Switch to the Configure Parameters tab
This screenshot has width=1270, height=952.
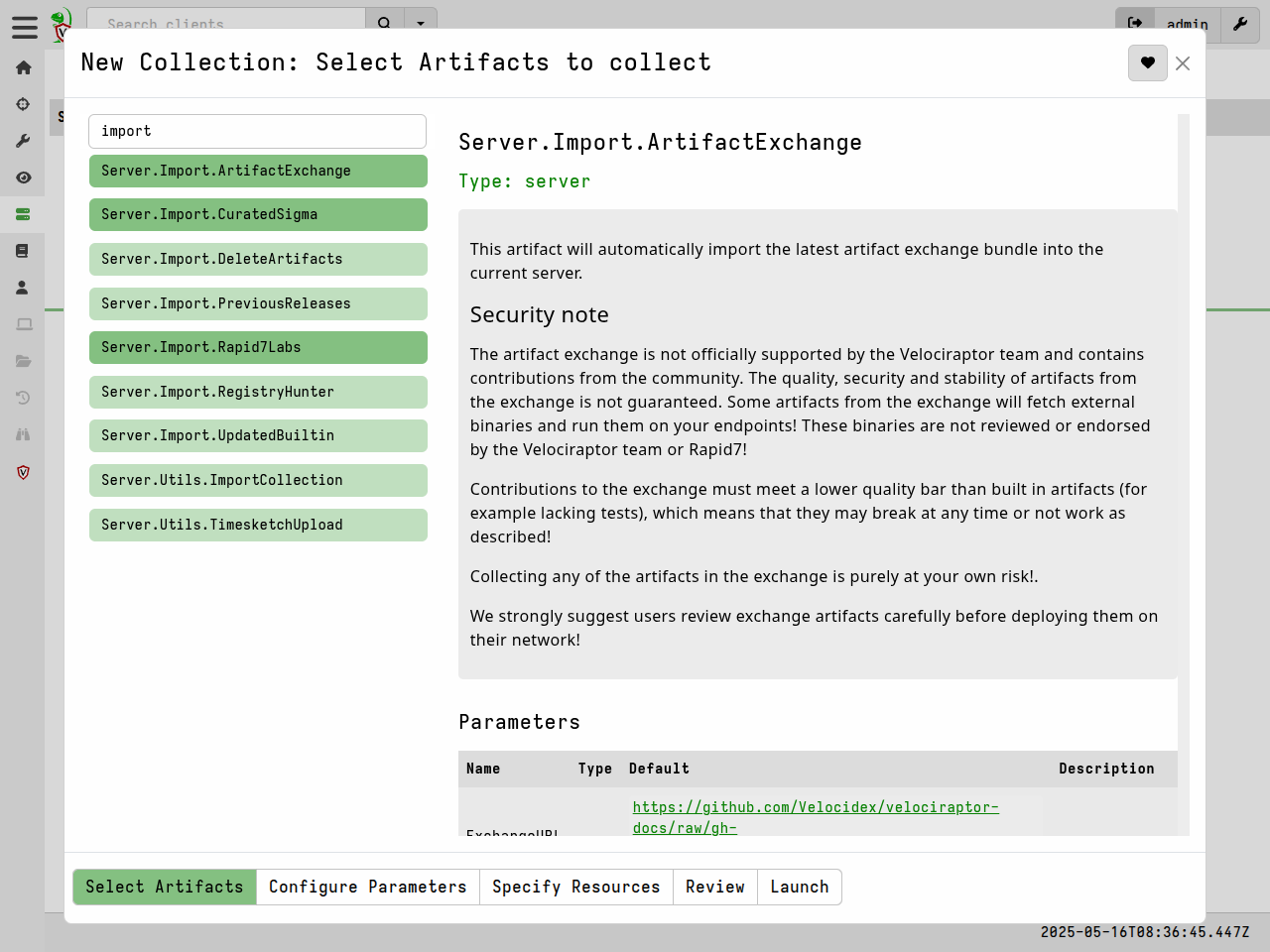click(368, 887)
